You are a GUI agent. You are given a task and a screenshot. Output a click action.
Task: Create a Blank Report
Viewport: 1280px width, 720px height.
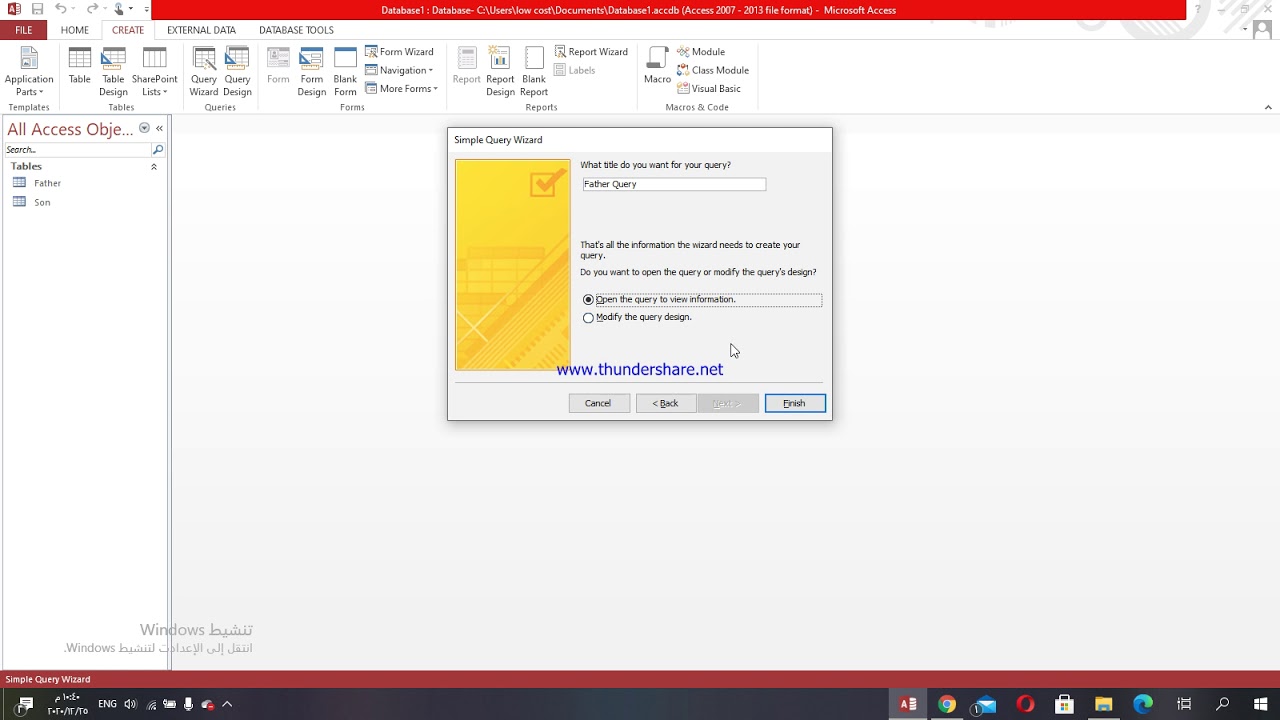(534, 72)
